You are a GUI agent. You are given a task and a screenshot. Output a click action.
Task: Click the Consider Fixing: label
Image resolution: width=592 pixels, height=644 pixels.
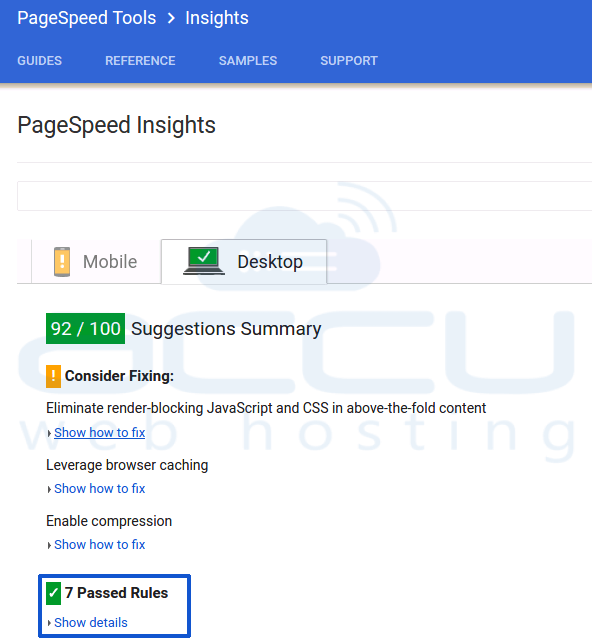(119, 376)
